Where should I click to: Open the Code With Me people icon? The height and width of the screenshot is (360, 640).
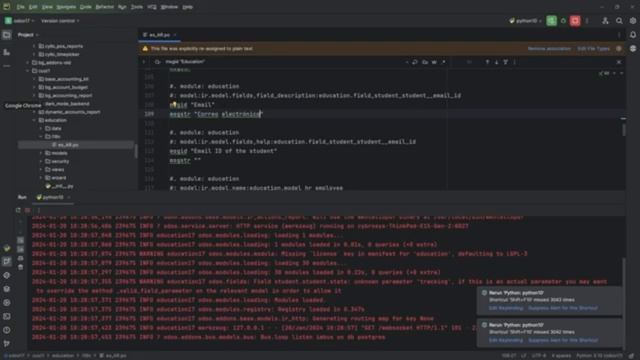(605, 21)
